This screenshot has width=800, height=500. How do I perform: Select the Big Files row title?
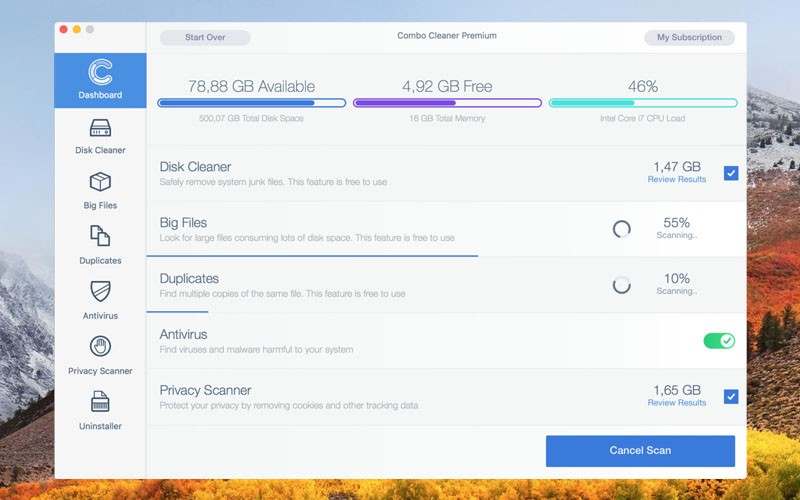183,223
